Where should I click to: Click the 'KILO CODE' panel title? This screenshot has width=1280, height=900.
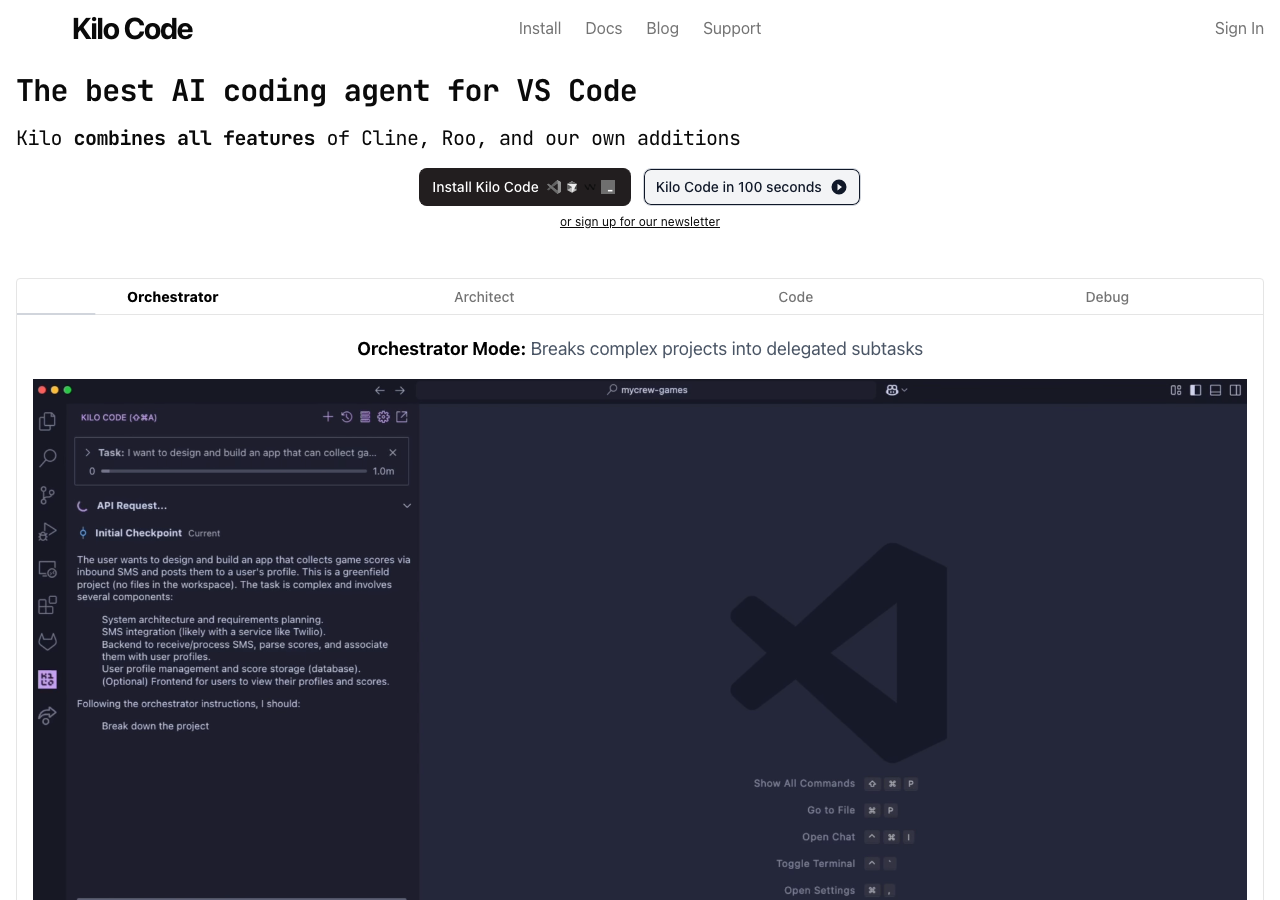tap(119, 417)
